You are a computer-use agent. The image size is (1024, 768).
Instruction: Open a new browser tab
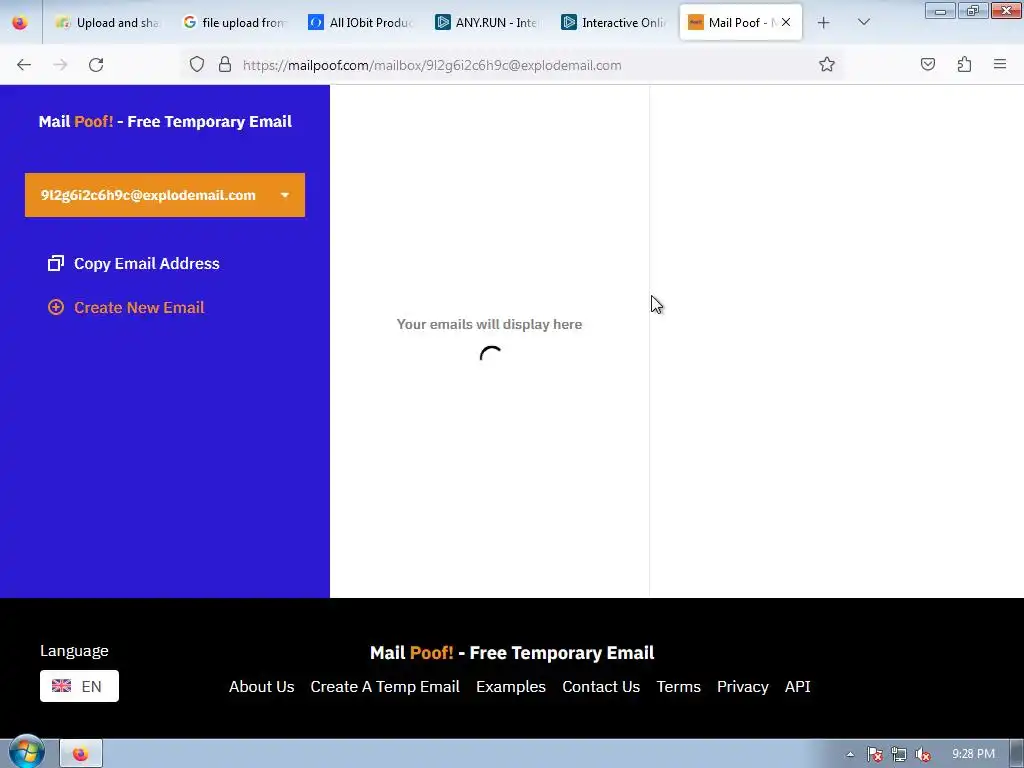point(824,23)
